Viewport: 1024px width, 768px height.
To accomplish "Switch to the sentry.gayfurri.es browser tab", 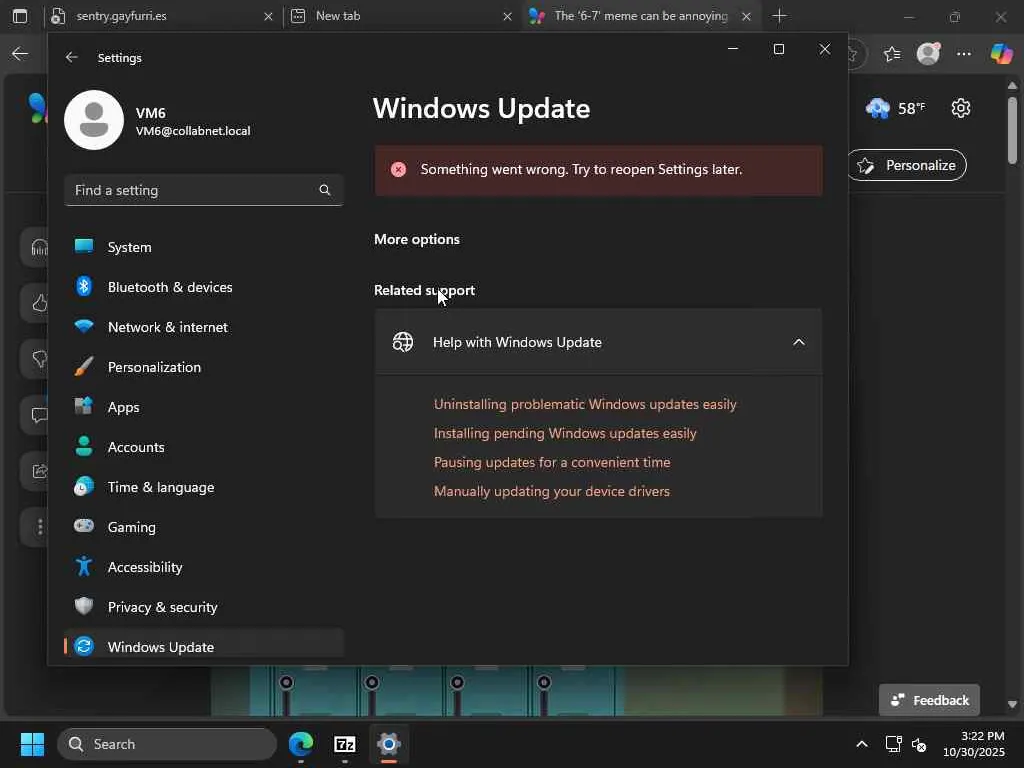I will (x=162, y=16).
